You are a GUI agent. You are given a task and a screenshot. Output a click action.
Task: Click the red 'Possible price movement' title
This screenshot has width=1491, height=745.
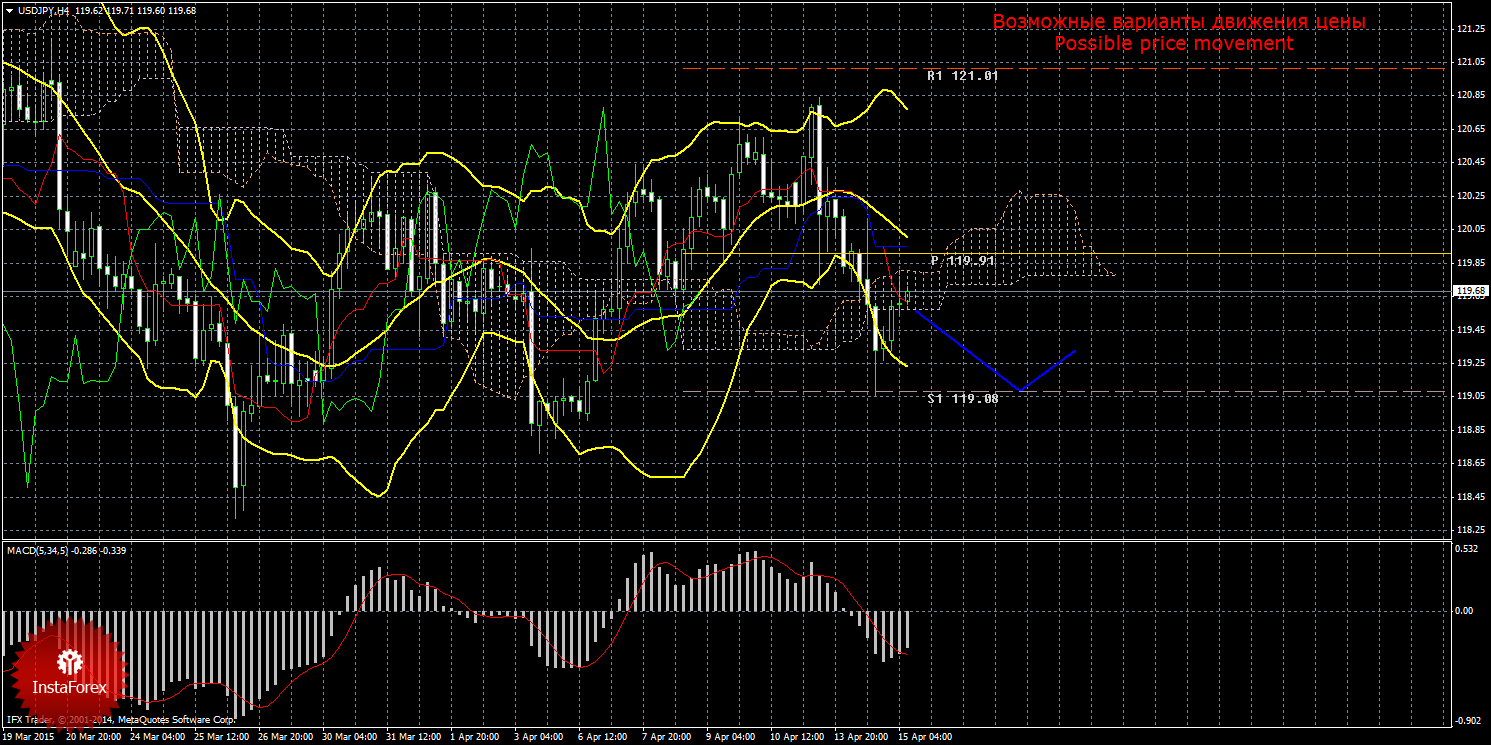pyautogui.click(x=1173, y=44)
